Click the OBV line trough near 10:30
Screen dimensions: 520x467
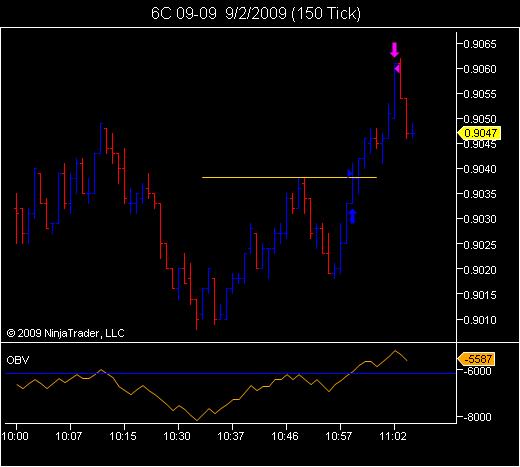[x=197, y=420]
